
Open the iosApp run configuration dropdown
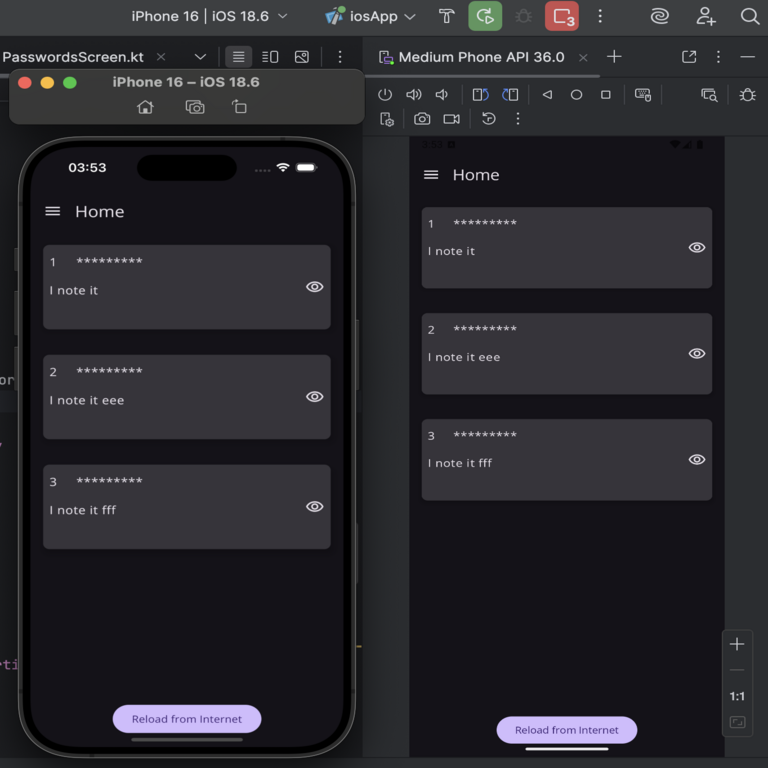click(x=370, y=16)
